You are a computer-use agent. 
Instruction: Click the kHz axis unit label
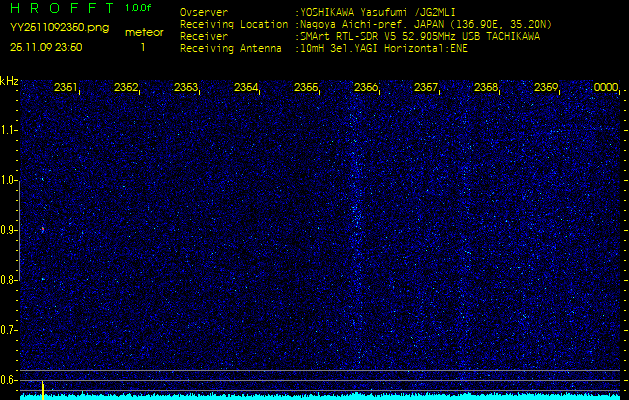(9, 81)
